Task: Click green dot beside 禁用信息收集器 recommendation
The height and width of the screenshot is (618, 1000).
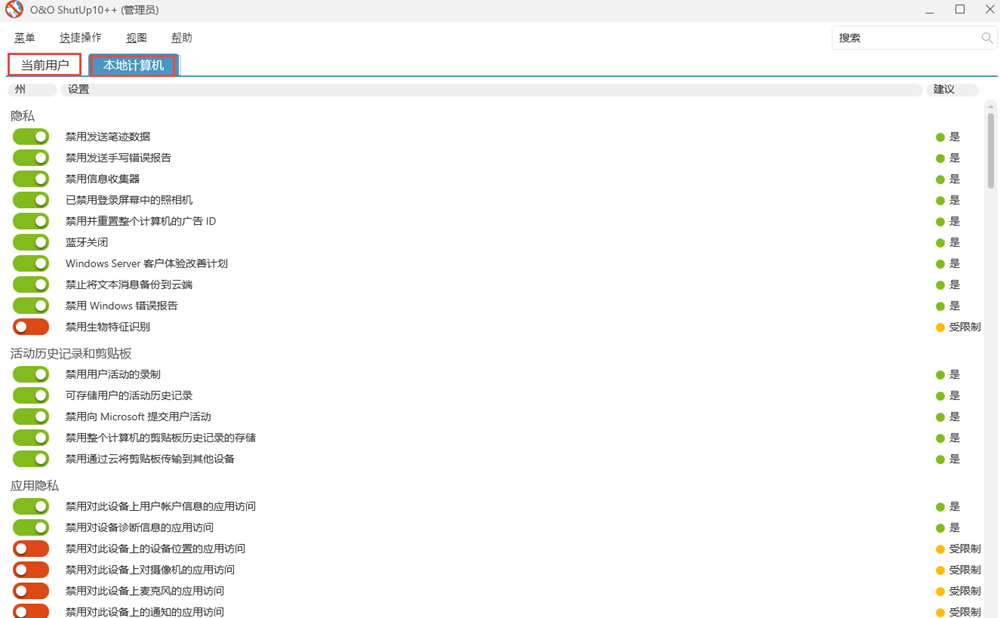Action: click(940, 179)
